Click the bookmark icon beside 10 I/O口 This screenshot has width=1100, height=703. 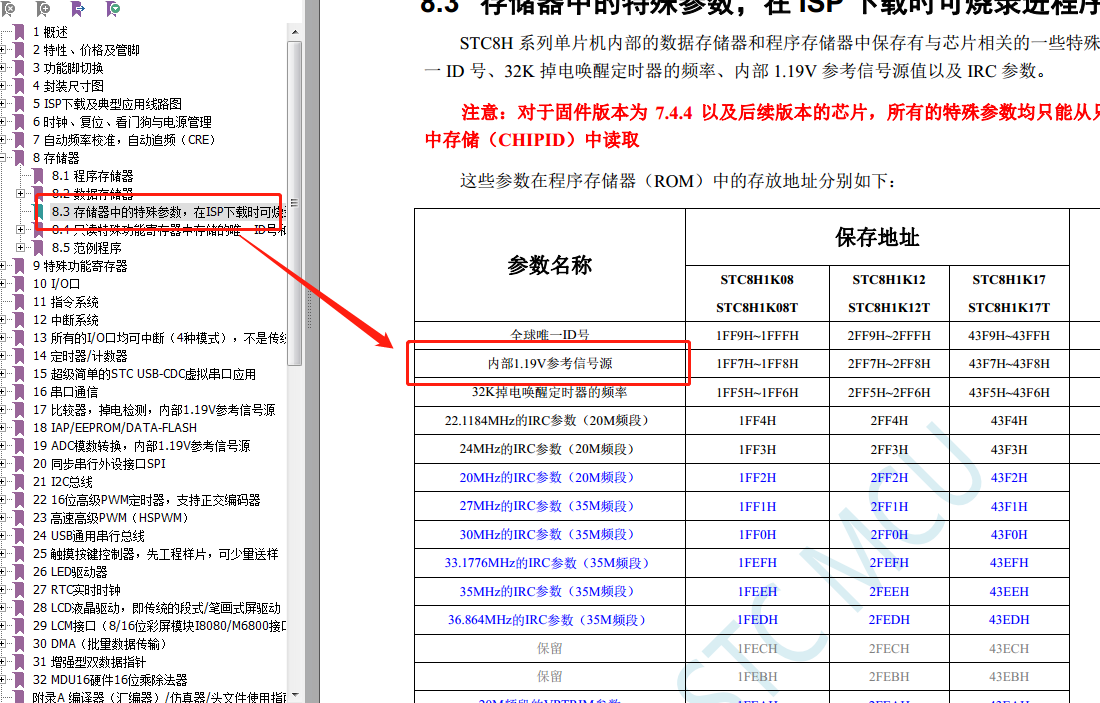(x=20, y=283)
